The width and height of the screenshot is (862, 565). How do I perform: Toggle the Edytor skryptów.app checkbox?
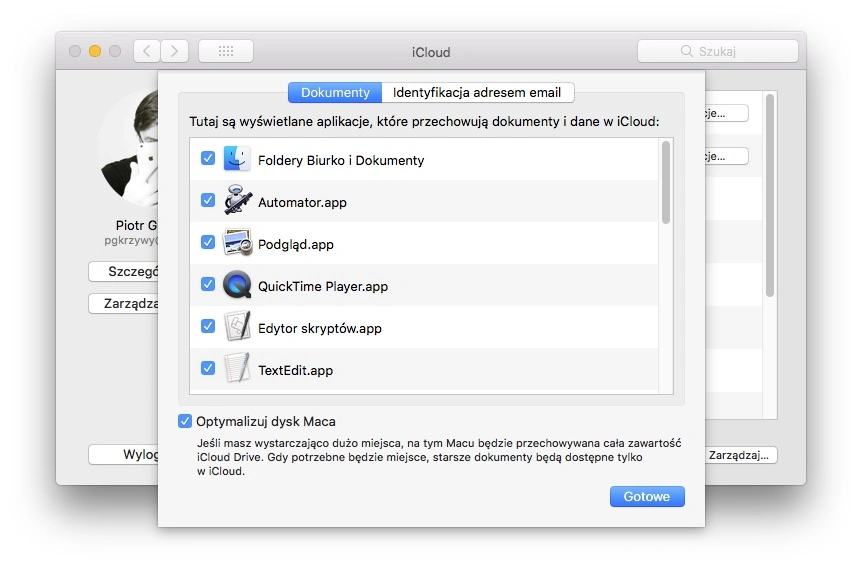[208, 326]
